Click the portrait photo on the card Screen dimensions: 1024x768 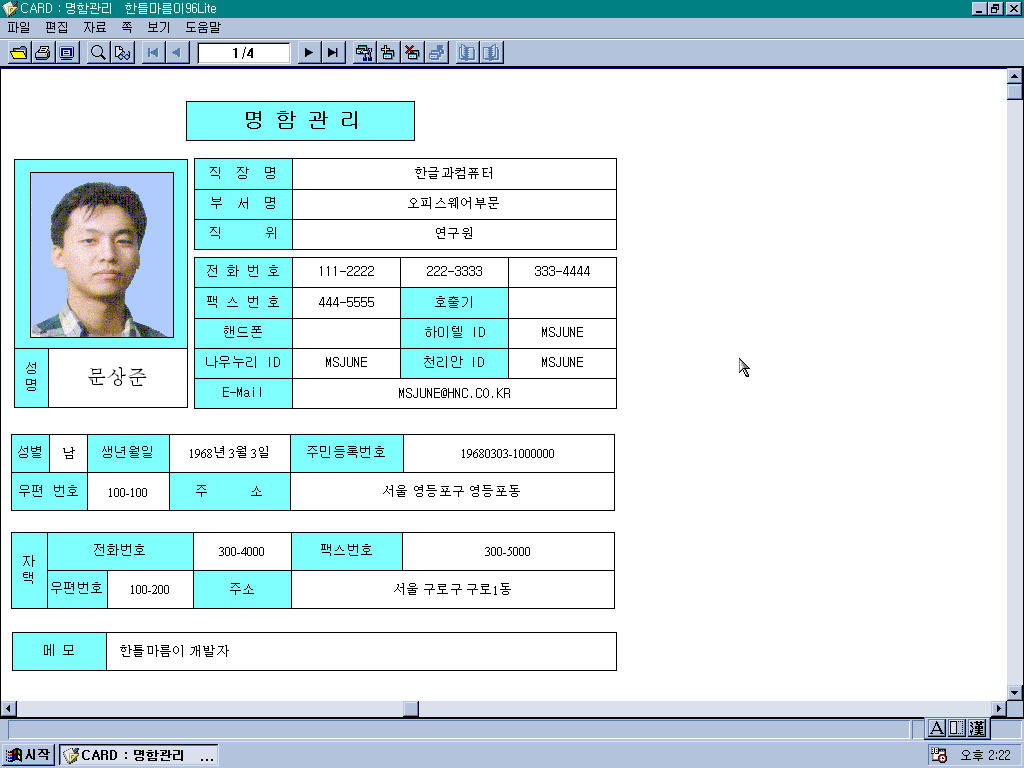[102, 255]
